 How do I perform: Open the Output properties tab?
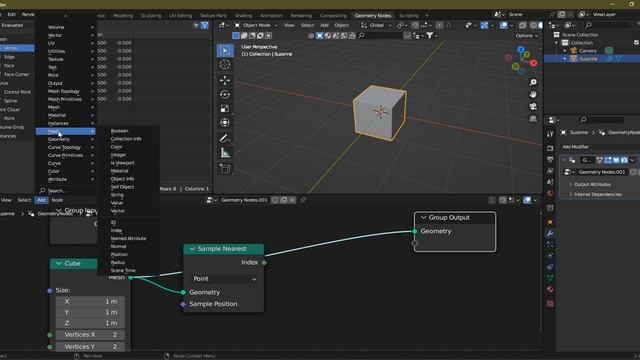pyautogui.click(x=550, y=160)
